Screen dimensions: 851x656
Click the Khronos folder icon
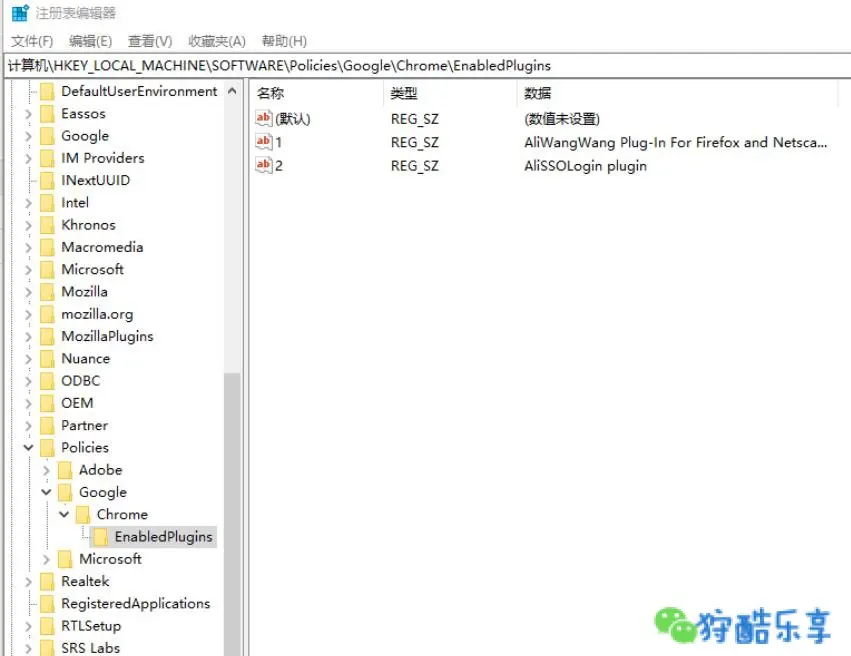tap(48, 225)
